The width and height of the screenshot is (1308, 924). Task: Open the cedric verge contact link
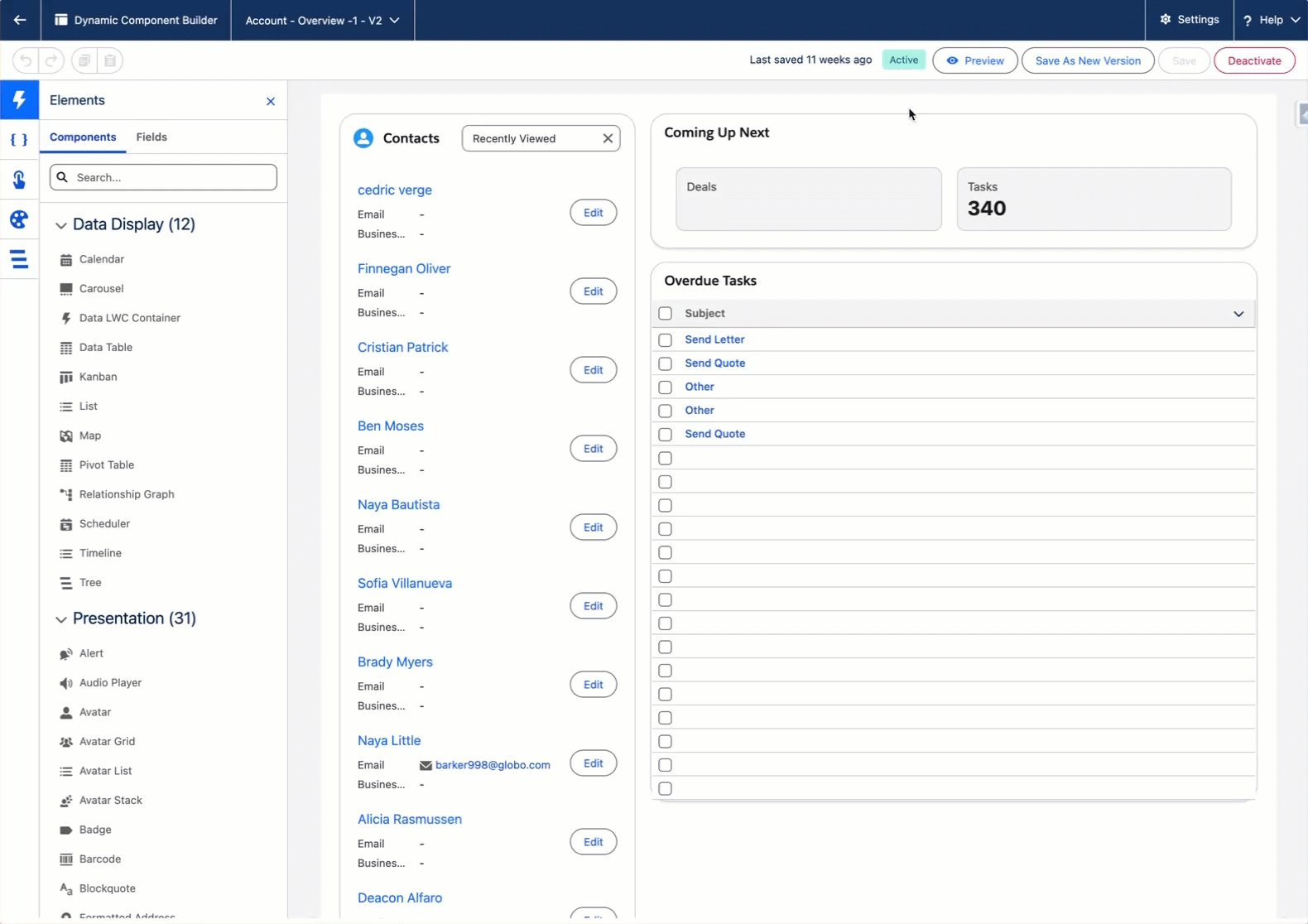394,190
